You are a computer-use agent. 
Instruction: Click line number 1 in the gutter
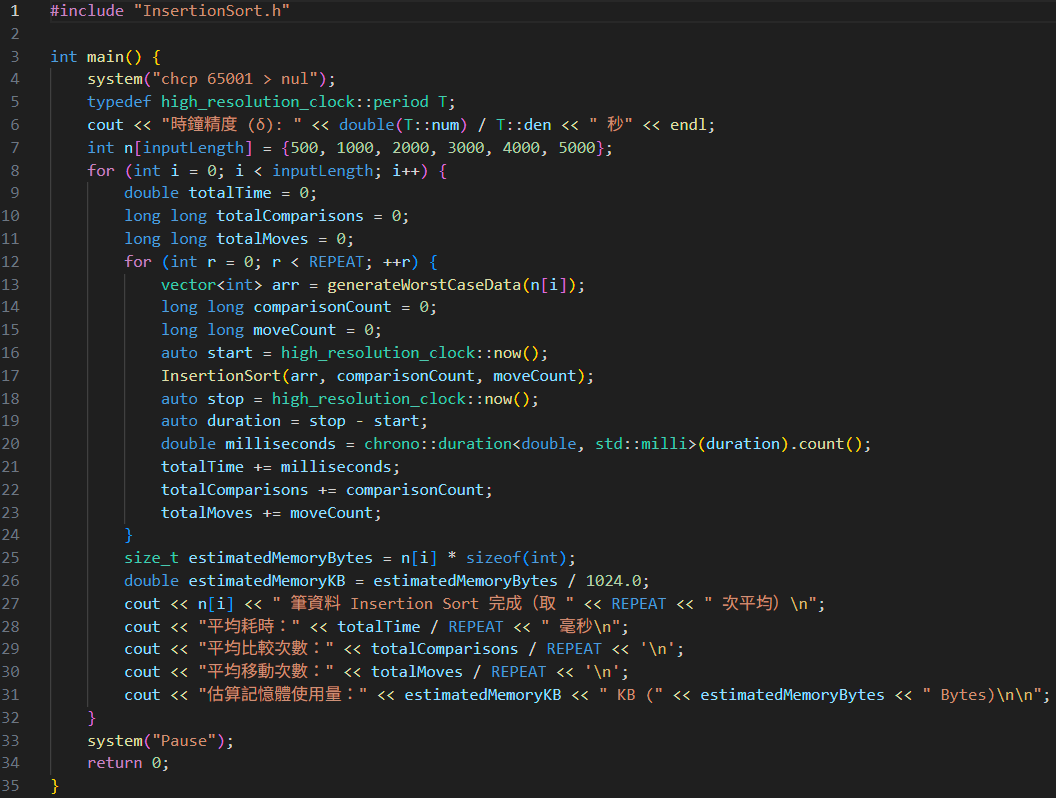click(x=15, y=11)
